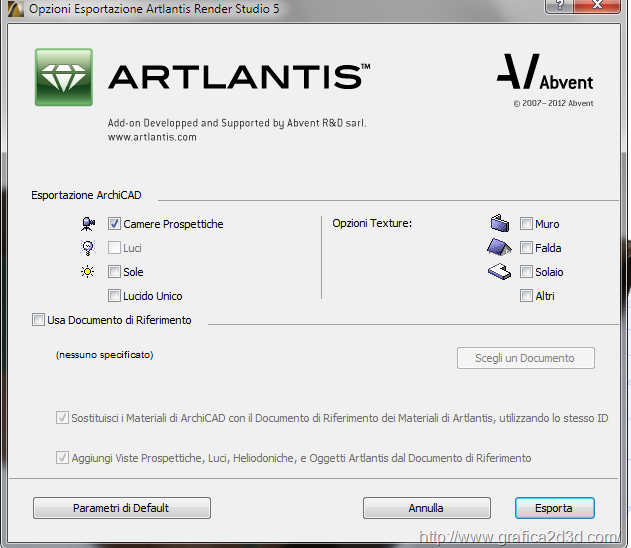The image size is (631, 548).
Task: Click the wall texture icon beside Muro
Action: tap(500, 224)
